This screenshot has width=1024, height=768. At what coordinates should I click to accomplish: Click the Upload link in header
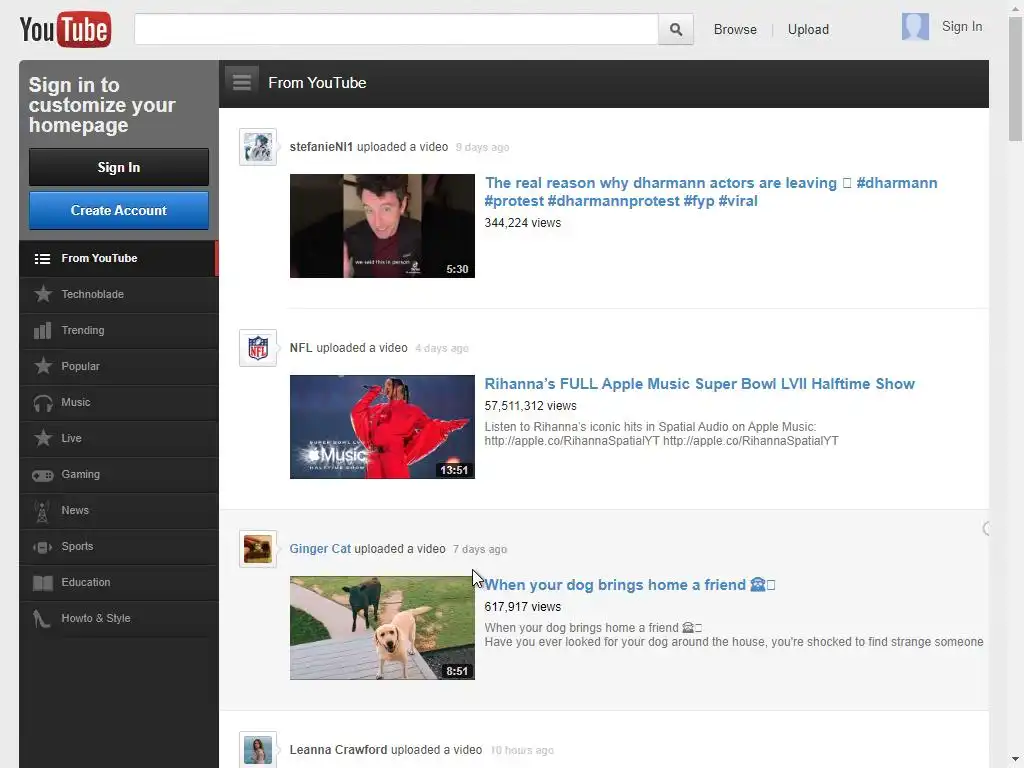click(x=808, y=29)
